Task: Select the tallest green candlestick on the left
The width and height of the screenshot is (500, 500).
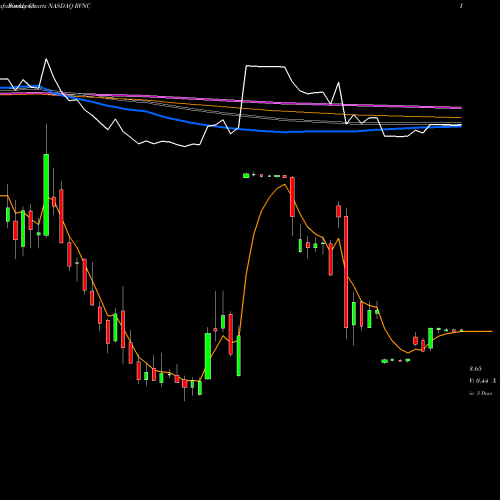Action: coord(46,195)
